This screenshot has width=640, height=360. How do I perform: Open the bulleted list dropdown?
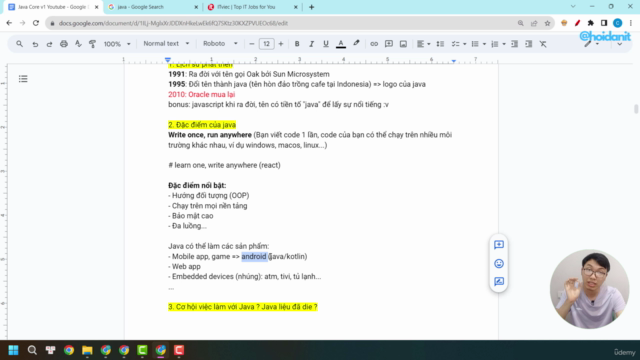[478, 44]
